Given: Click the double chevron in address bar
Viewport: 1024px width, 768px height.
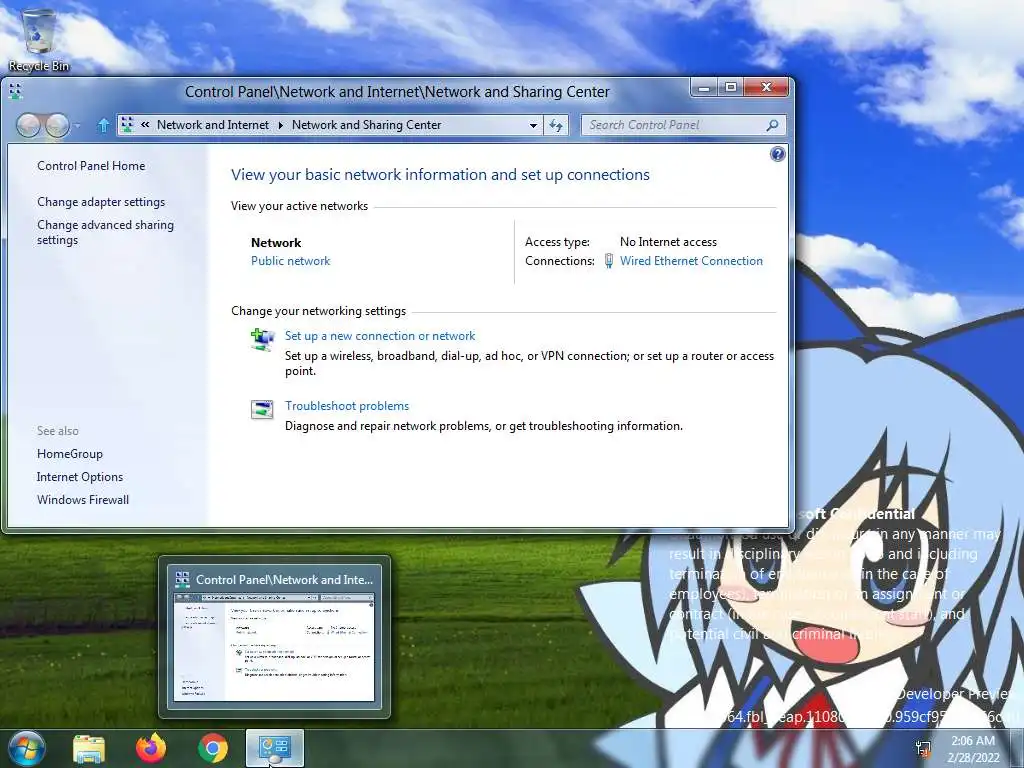Looking at the screenshot, I should pos(145,125).
